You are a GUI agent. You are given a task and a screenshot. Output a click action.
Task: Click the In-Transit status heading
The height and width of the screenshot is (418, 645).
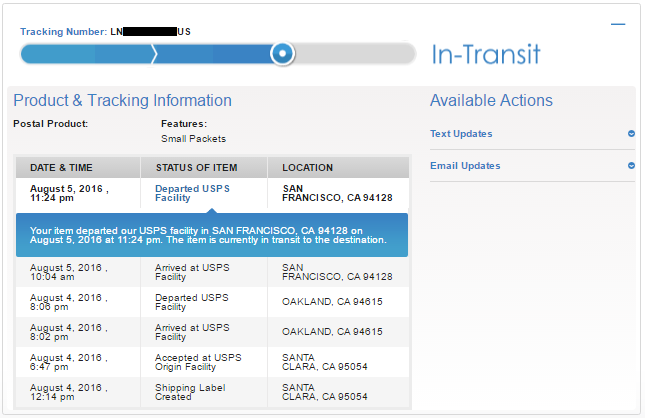[x=486, y=54]
